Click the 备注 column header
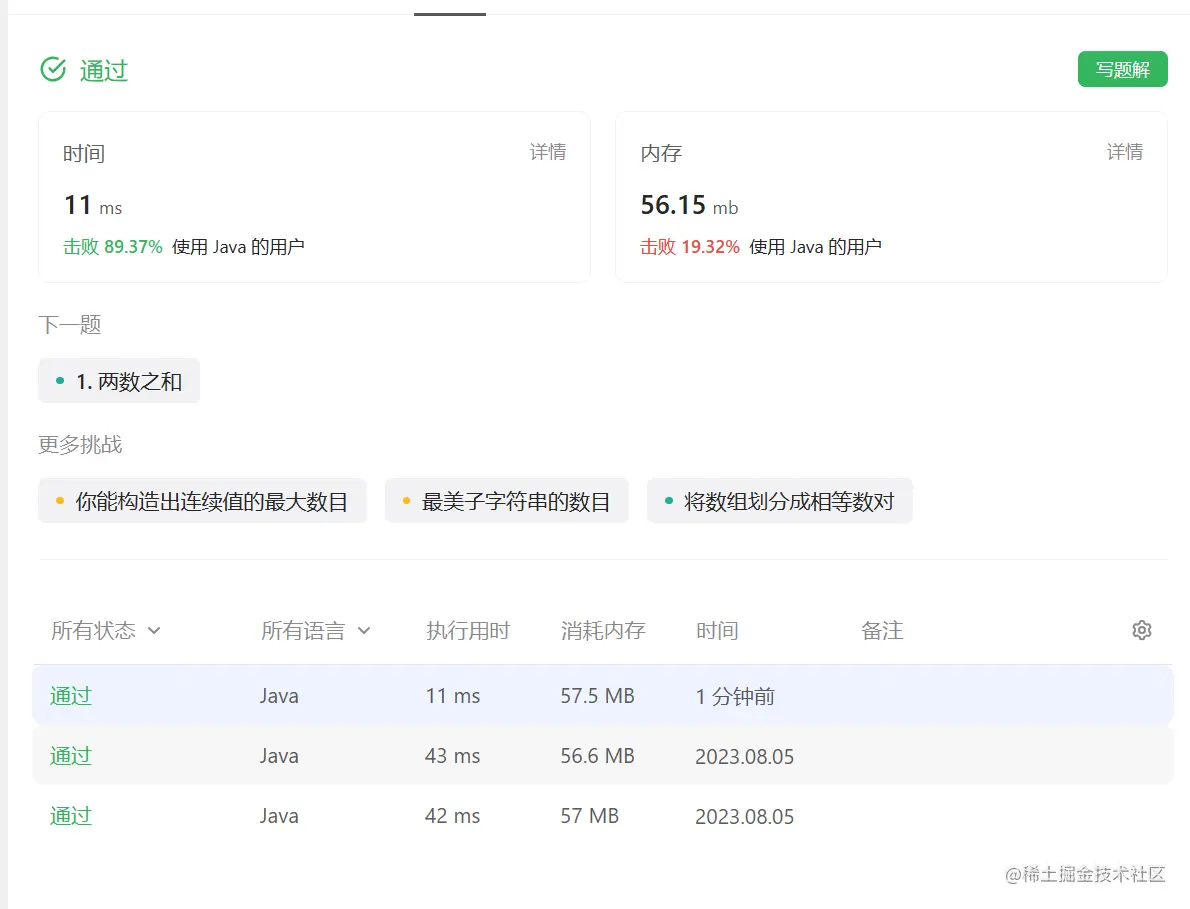 [x=882, y=631]
